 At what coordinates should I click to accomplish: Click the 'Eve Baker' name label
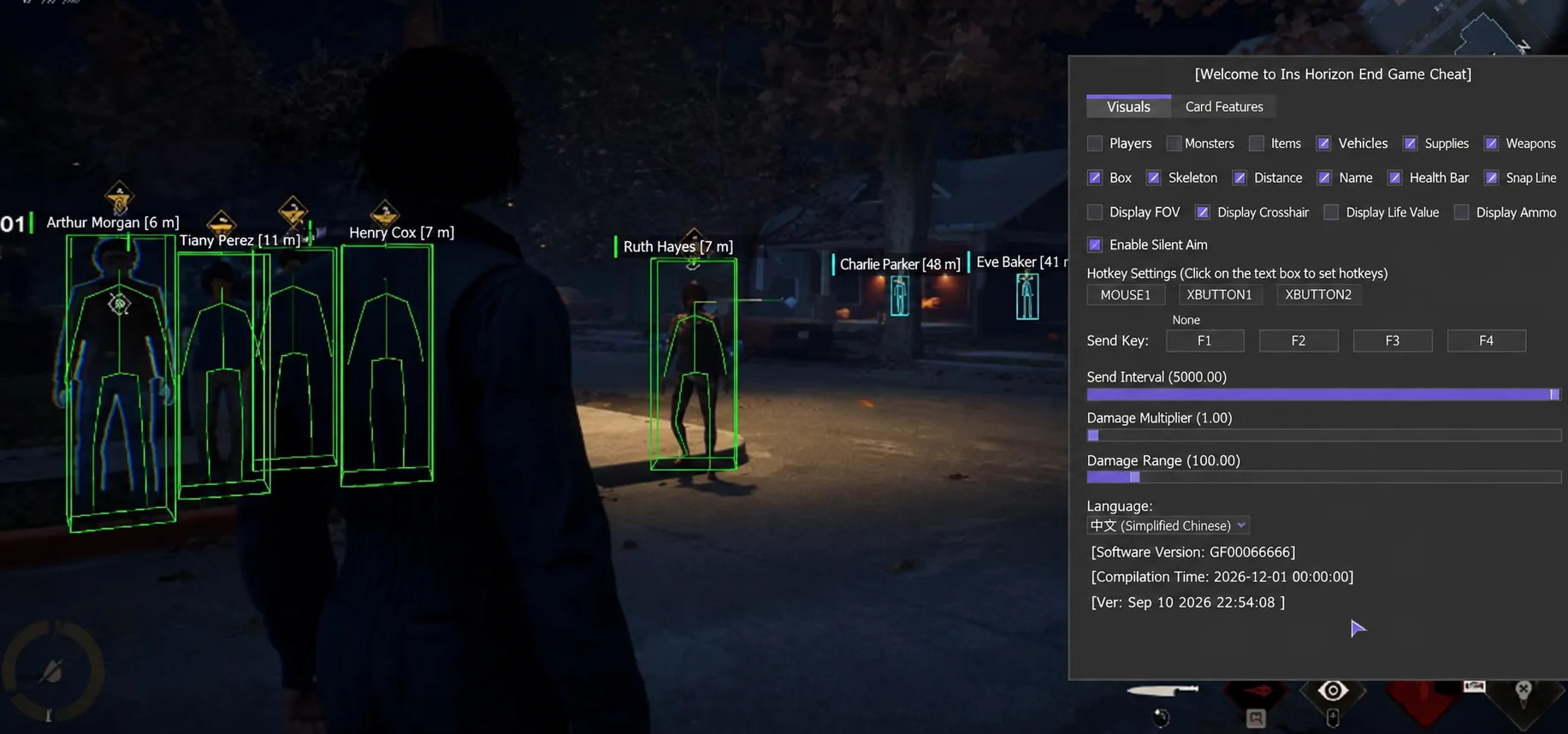click(x=1007, y=262)
